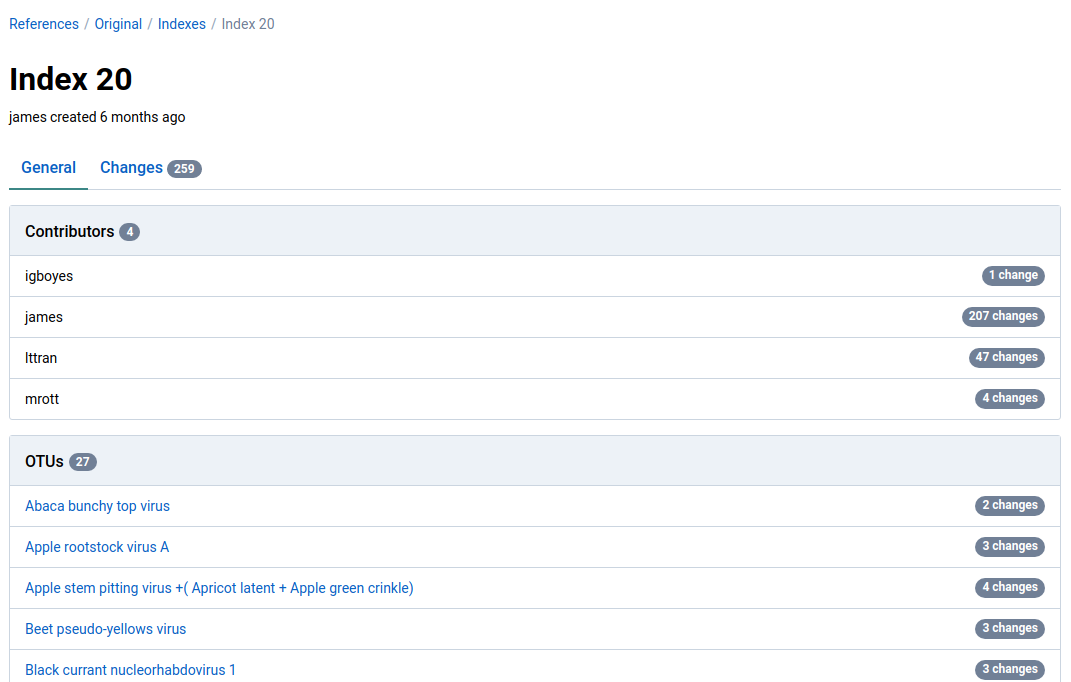Click the 207 changes badge
Screen dimensions: 1071x682
point(1003,316)
